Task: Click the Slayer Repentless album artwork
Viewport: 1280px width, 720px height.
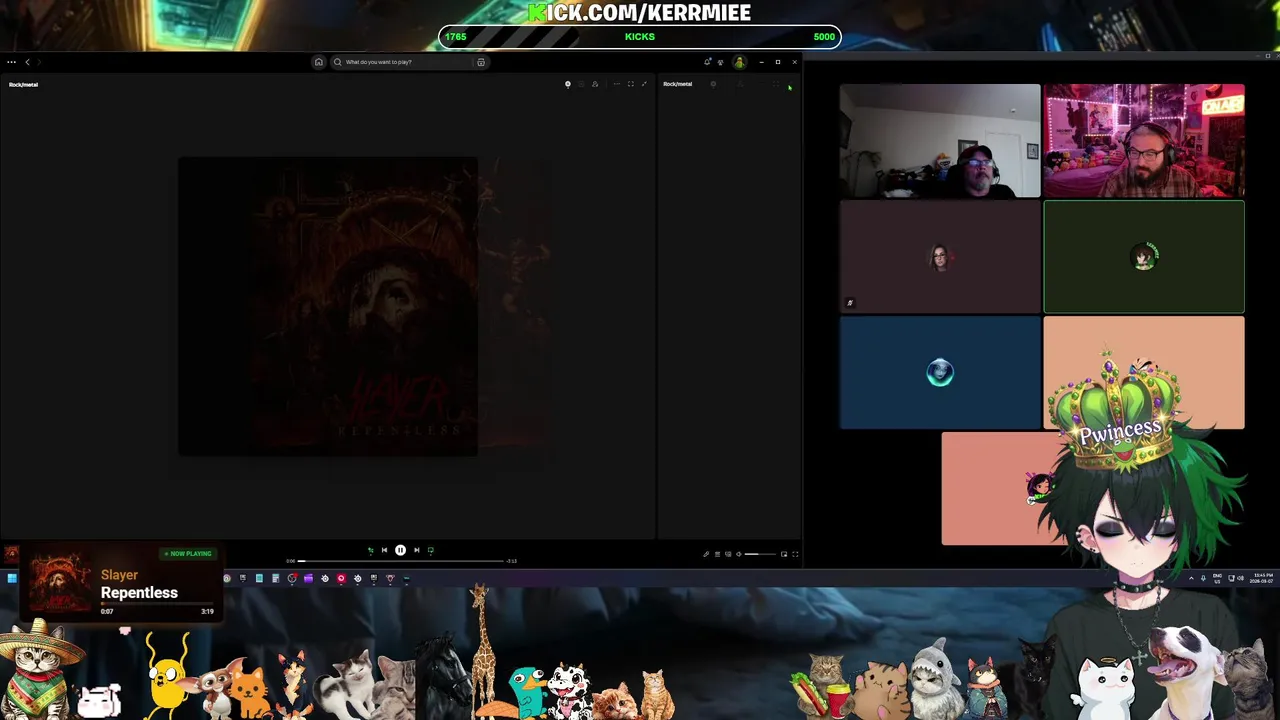Action: click(x=328, y=306)
